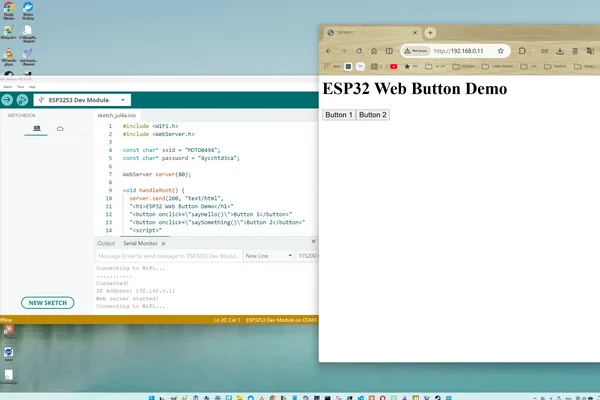Screen dimensions: 600x400
Task: Toggle the browser split view icon
Action: click(x=389, y=51)
